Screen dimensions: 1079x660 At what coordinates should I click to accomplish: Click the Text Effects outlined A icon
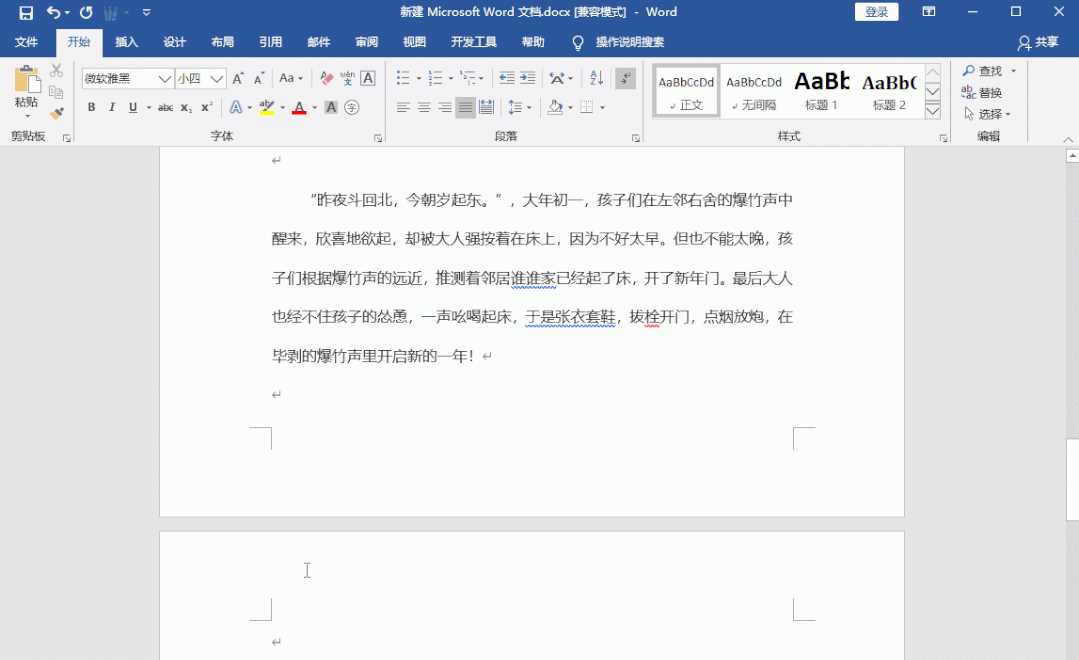point(235,107)
